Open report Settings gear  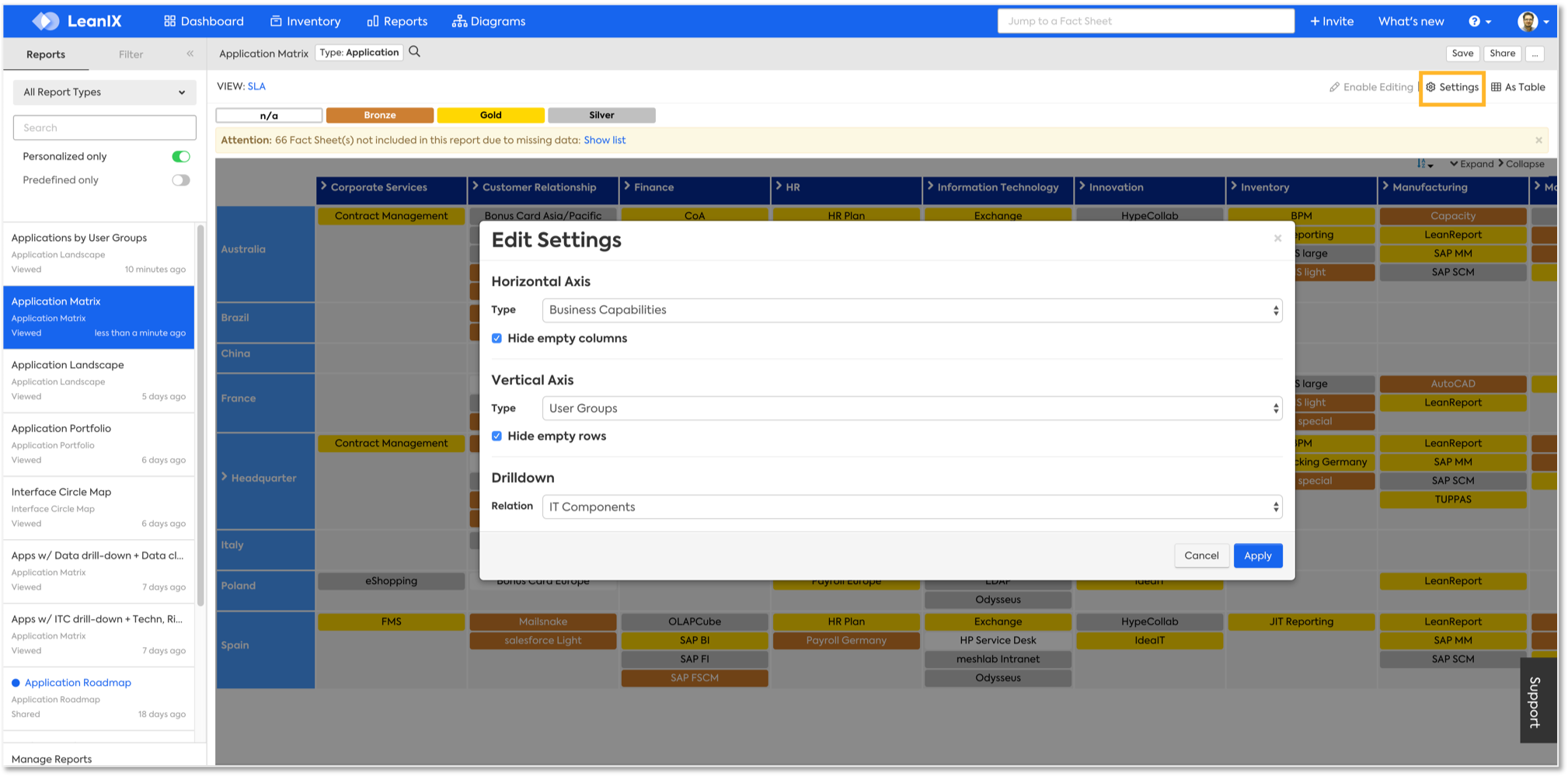1451,87
